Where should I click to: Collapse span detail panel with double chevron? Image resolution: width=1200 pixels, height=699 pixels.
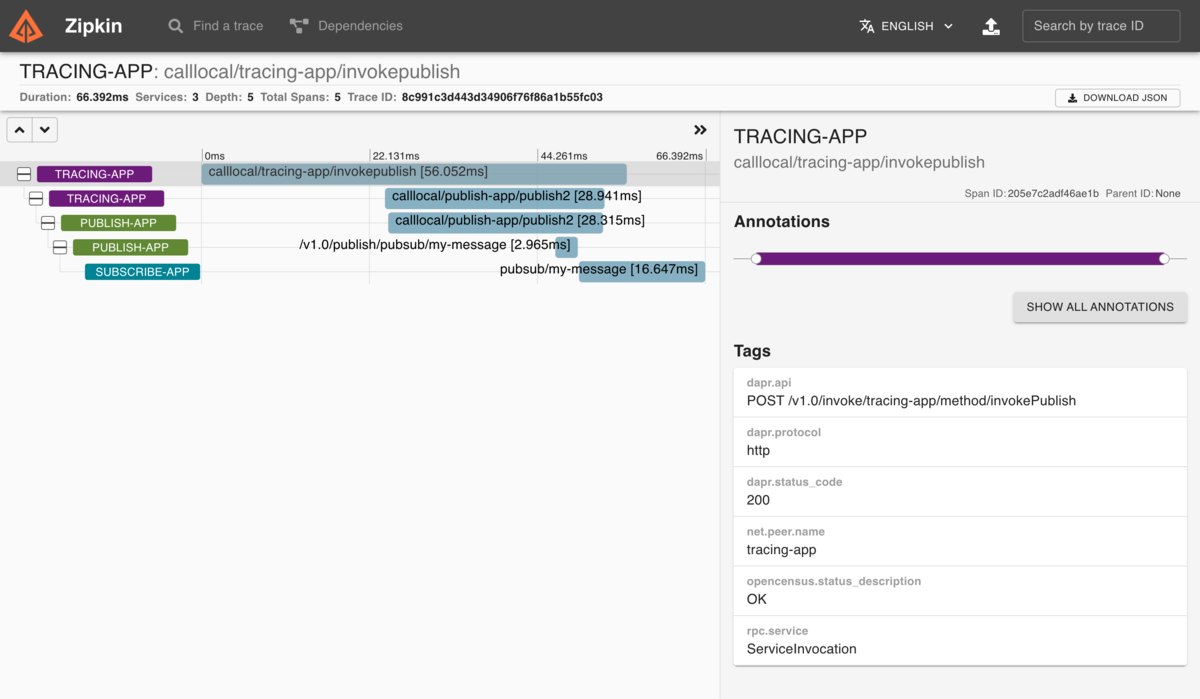click(700, 130)
